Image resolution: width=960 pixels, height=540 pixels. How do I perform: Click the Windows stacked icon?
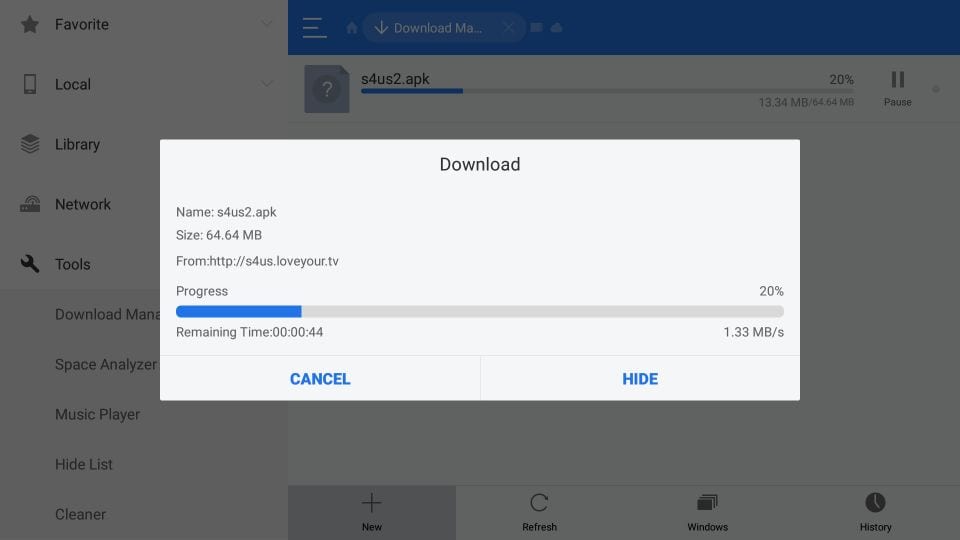click(x=707, y=503)
